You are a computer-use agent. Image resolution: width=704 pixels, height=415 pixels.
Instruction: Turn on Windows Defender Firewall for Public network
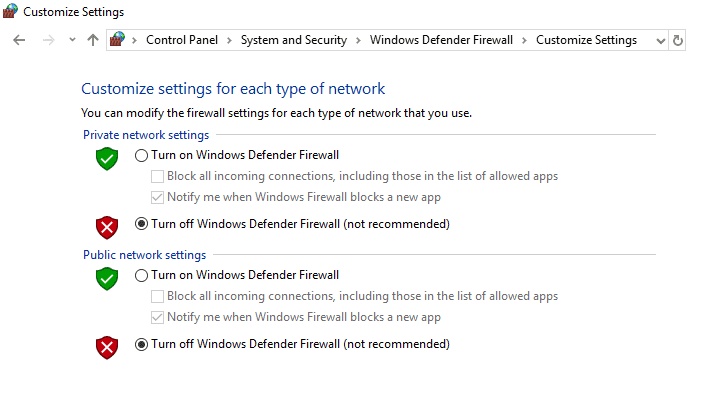[x=141, y=275]
